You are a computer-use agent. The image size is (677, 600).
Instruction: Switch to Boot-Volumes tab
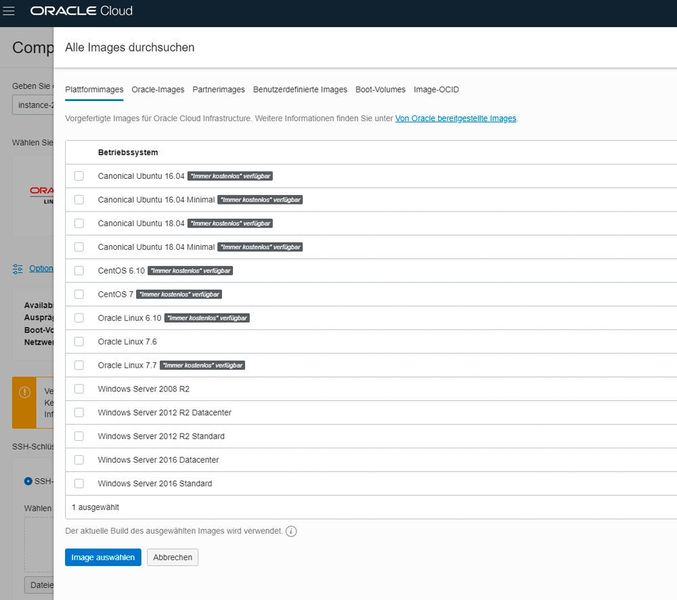[380, 90]
